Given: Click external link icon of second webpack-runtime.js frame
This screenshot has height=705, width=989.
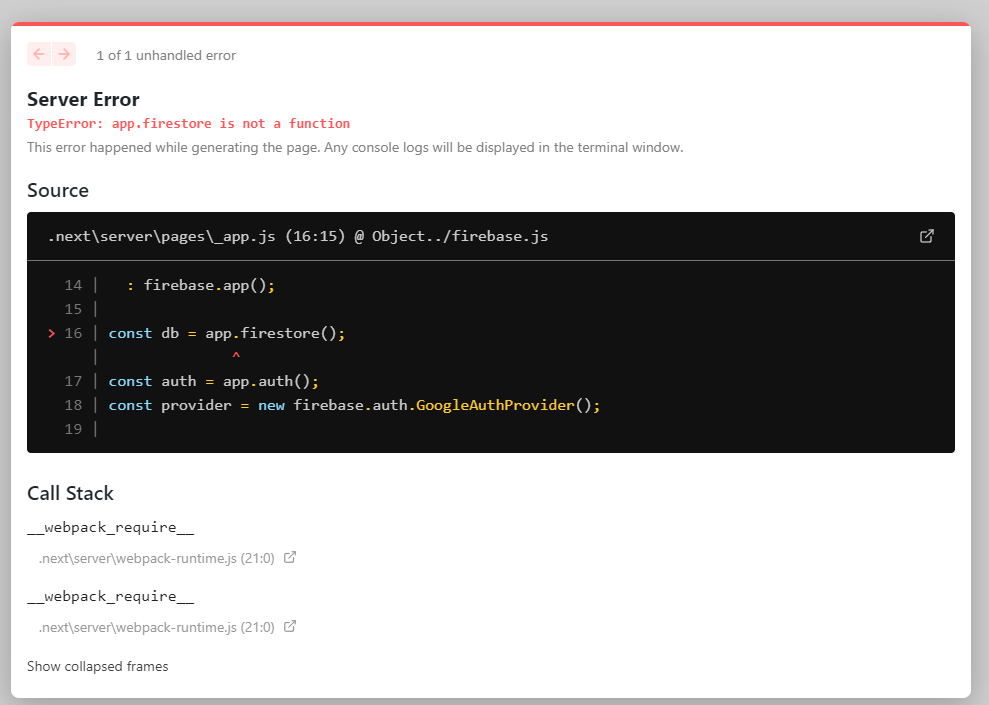Looking at the screenshot, I should (x=290, y=627).
